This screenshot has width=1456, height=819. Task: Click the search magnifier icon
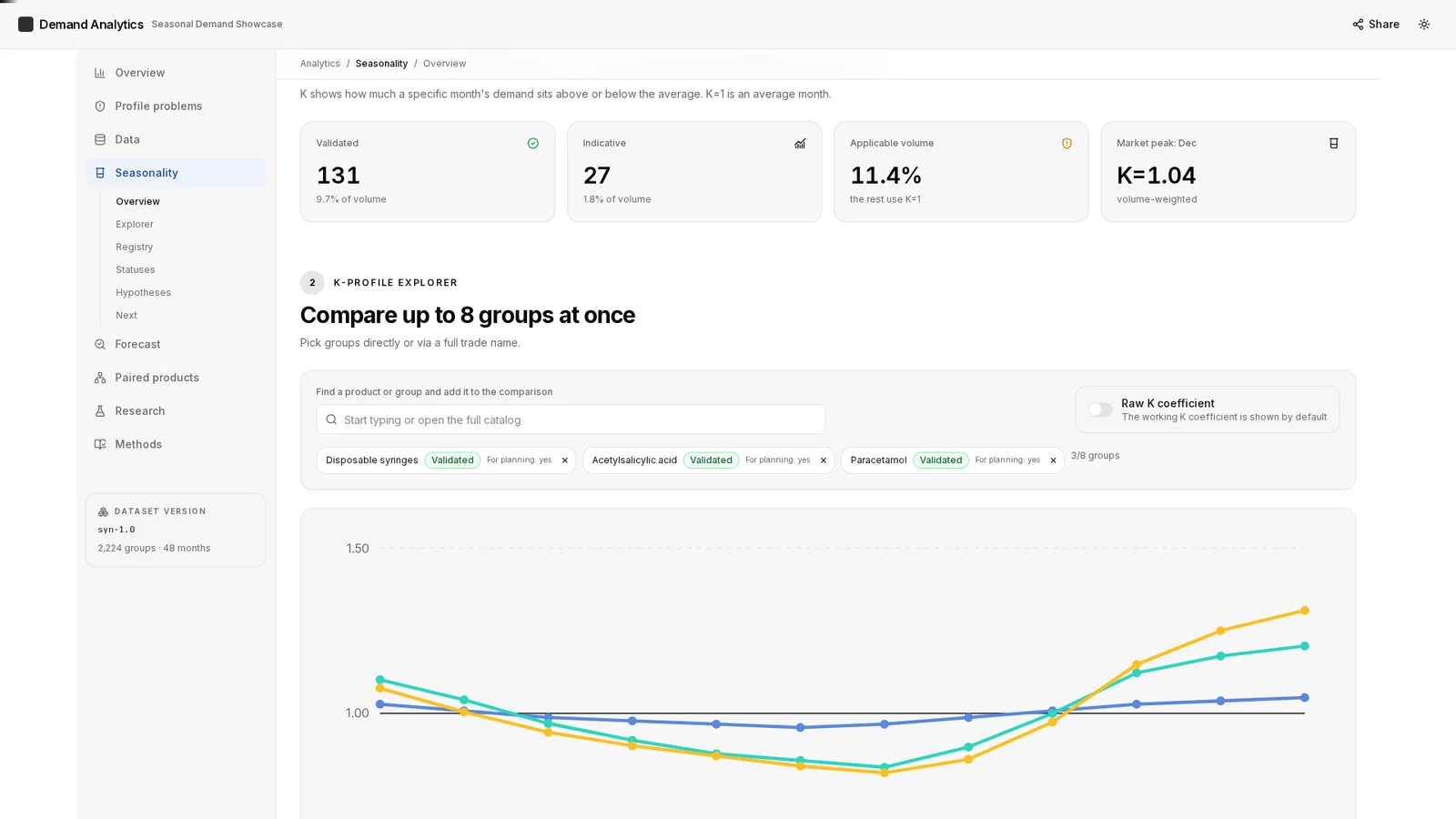(x=331, y=420)
